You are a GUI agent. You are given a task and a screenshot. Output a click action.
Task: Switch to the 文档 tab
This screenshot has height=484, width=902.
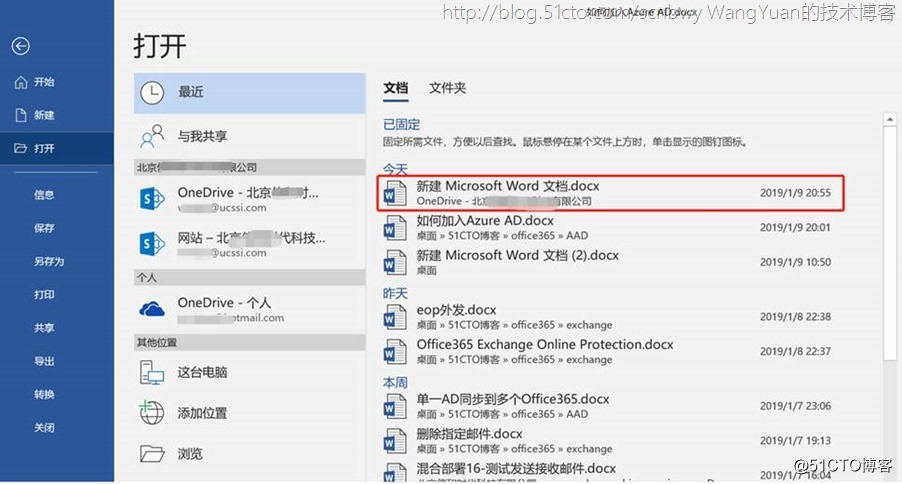[x=396, y=88]
